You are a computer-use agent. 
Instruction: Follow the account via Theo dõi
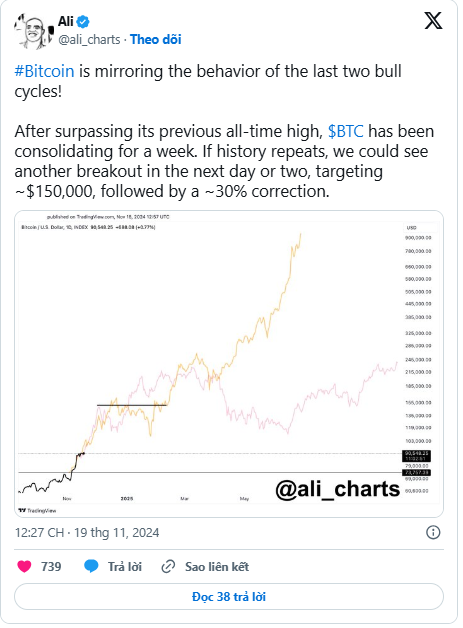(x=155, y=39)
